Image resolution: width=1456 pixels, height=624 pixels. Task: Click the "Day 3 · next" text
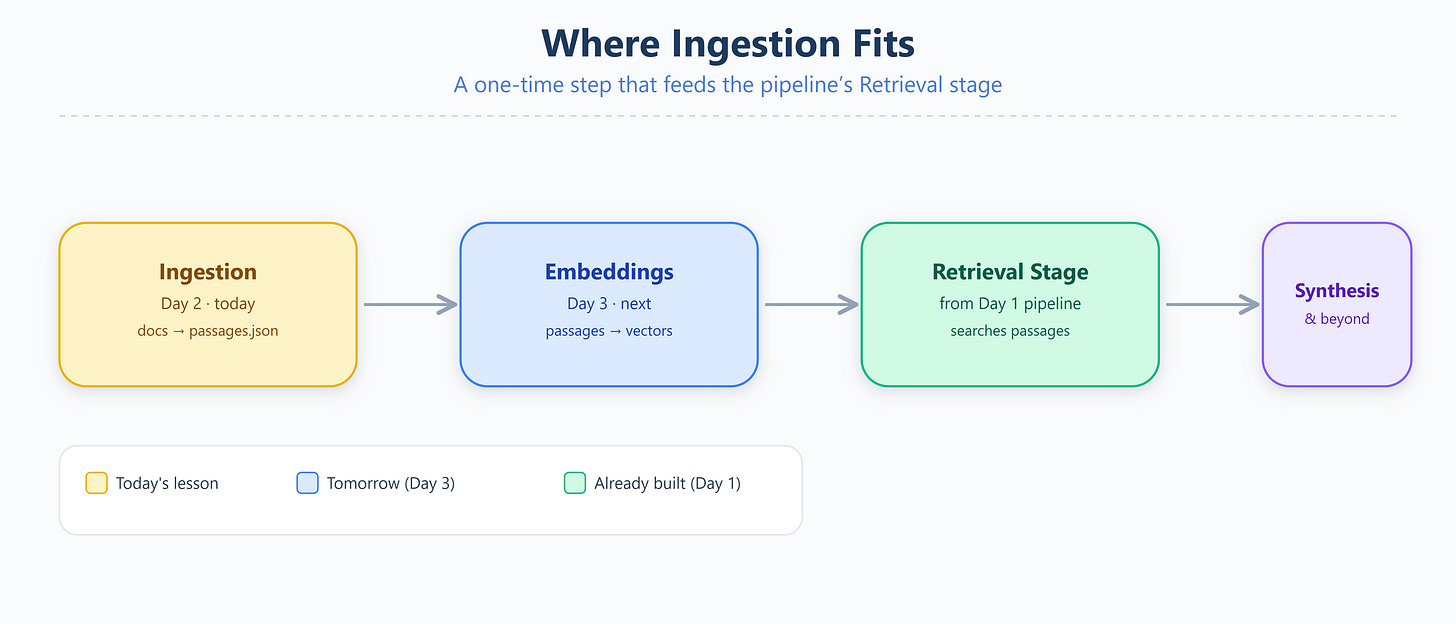click(609, 303)
